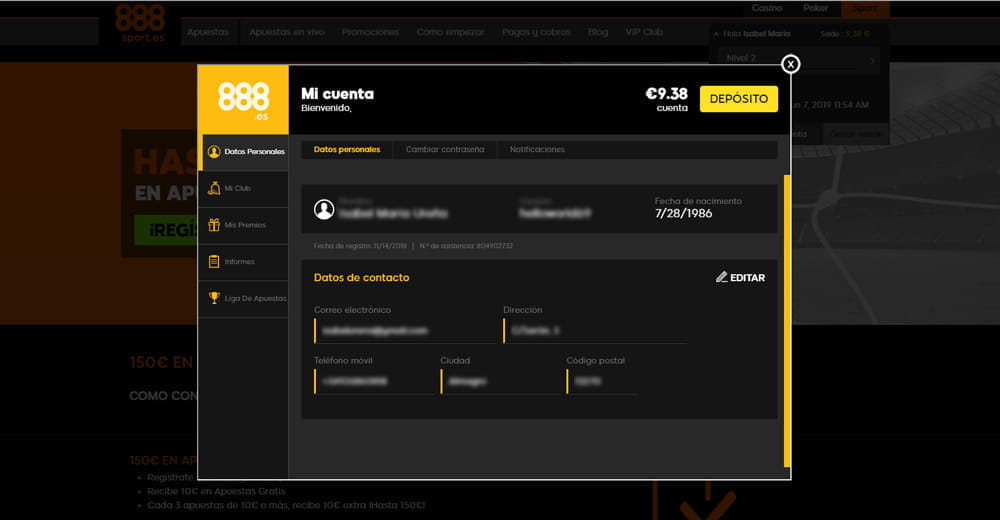
Task: Click the Código postal field
Action: tap(601, 381)
